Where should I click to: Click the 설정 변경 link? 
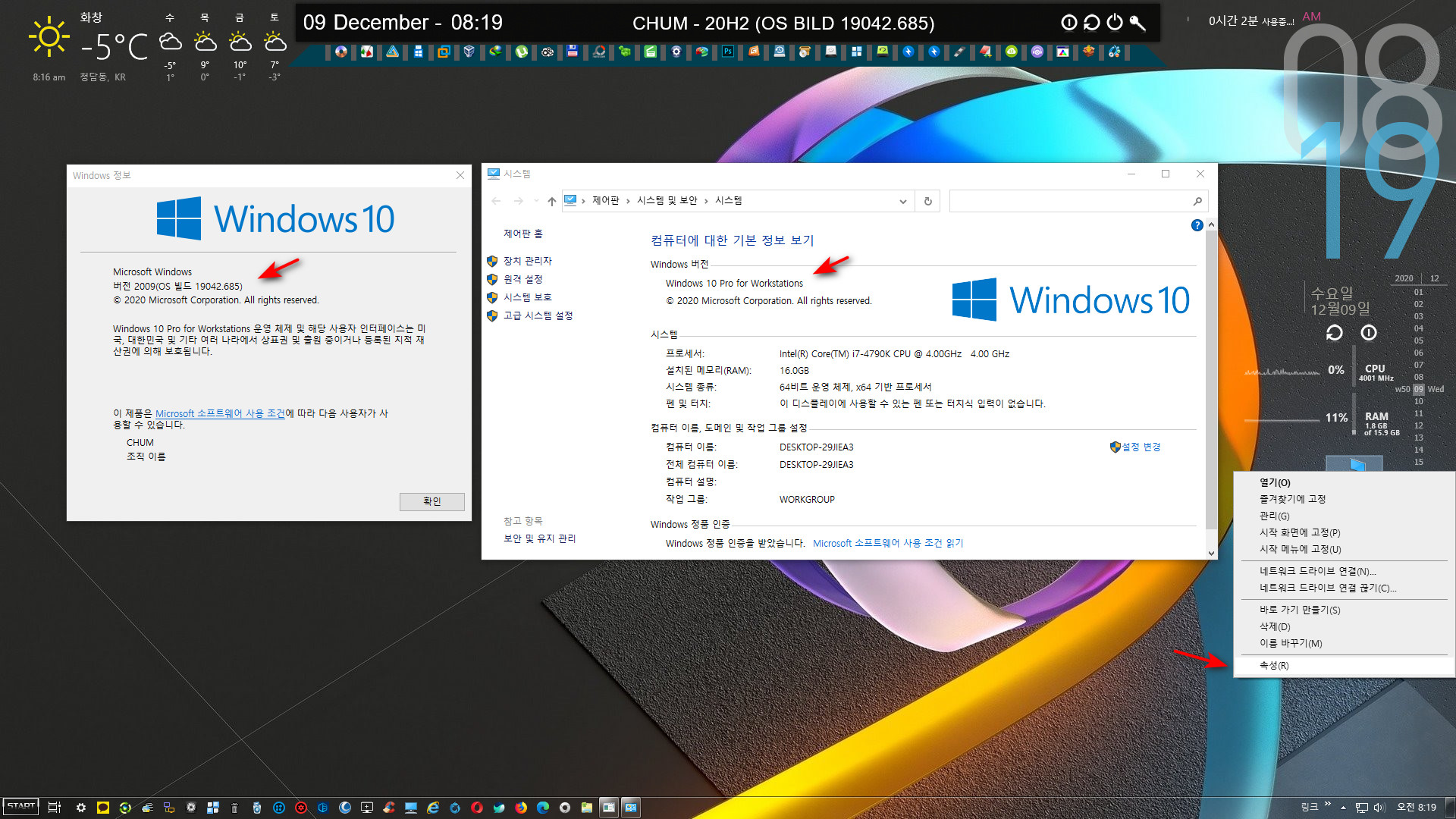point(1141,447)
